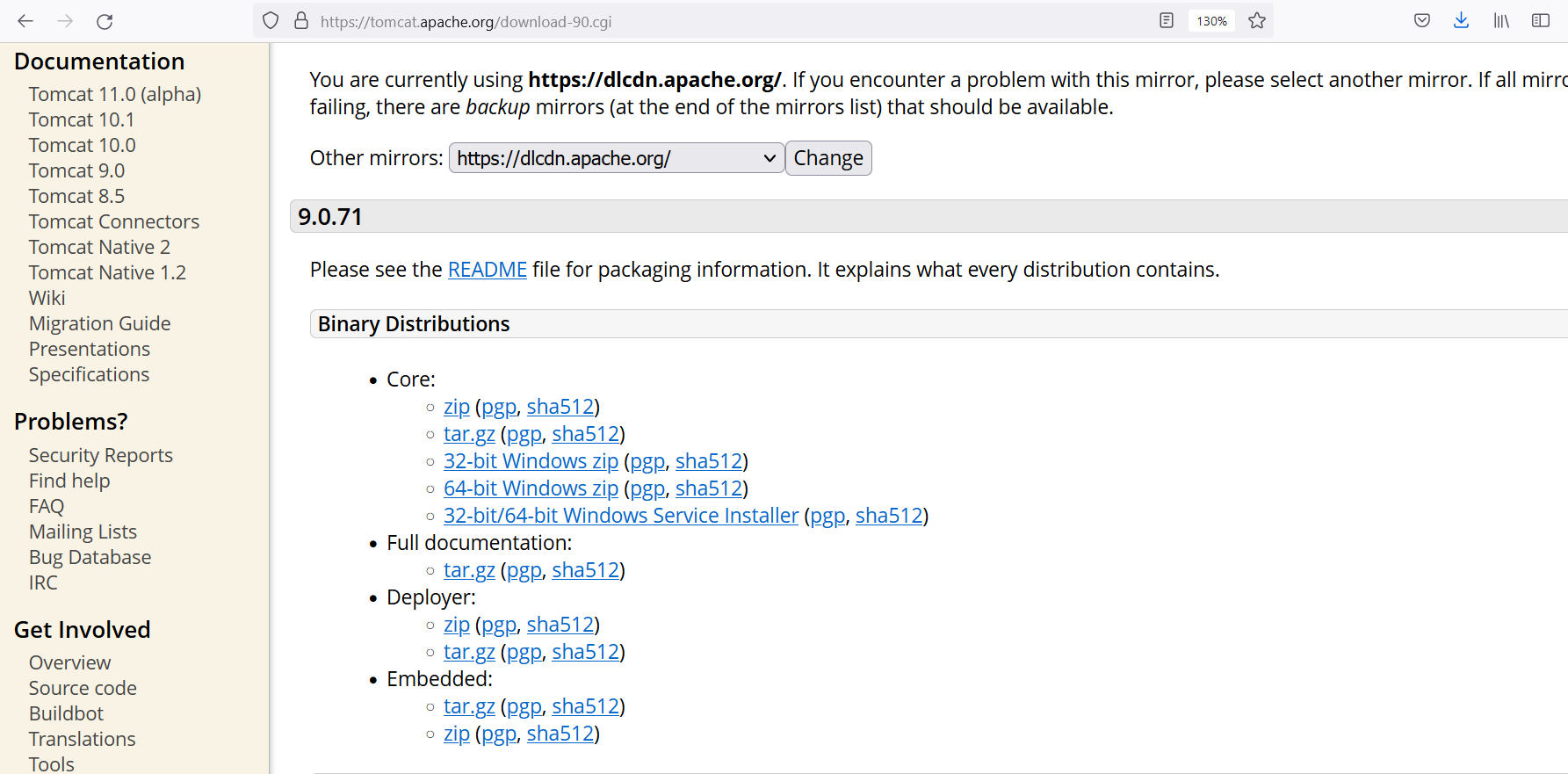Open the Presentations sidebar link
The height and width of the screenshot is (774, 1568).
[90, 349]
